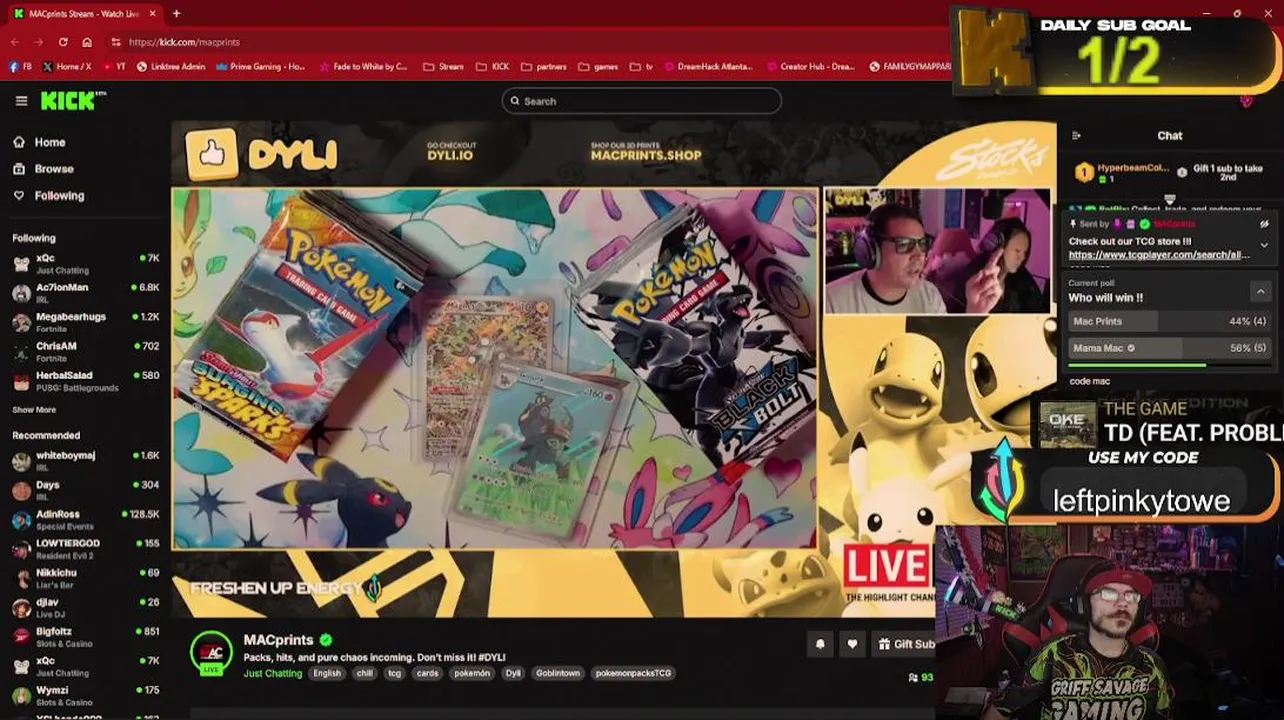Click the MACprints channel avatar

click(x=211, y=652)
